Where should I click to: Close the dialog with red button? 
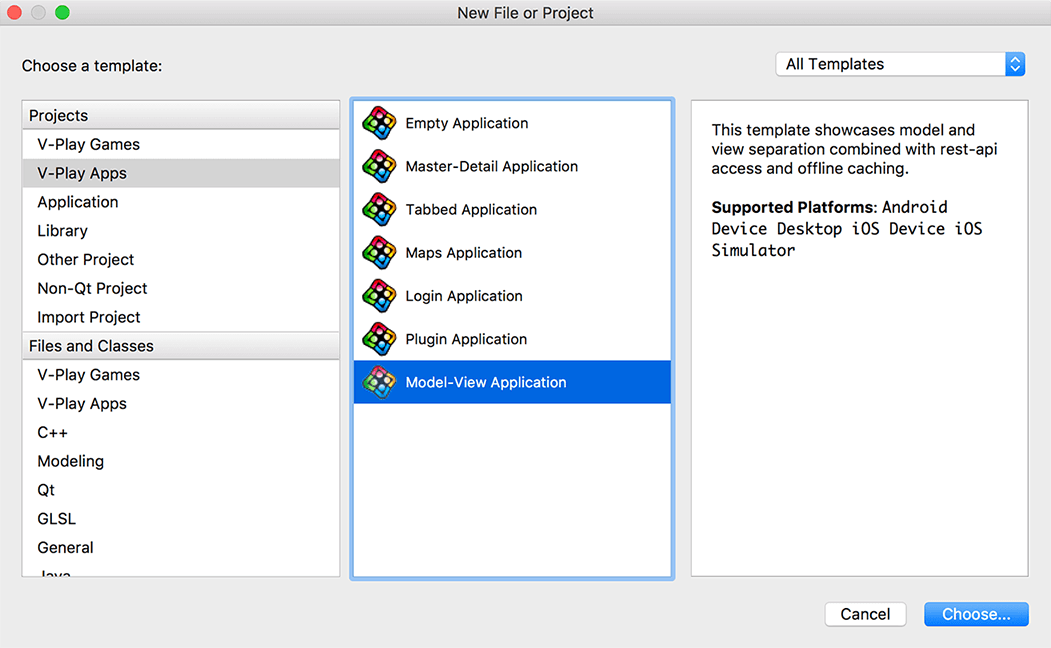click(14, 12)
